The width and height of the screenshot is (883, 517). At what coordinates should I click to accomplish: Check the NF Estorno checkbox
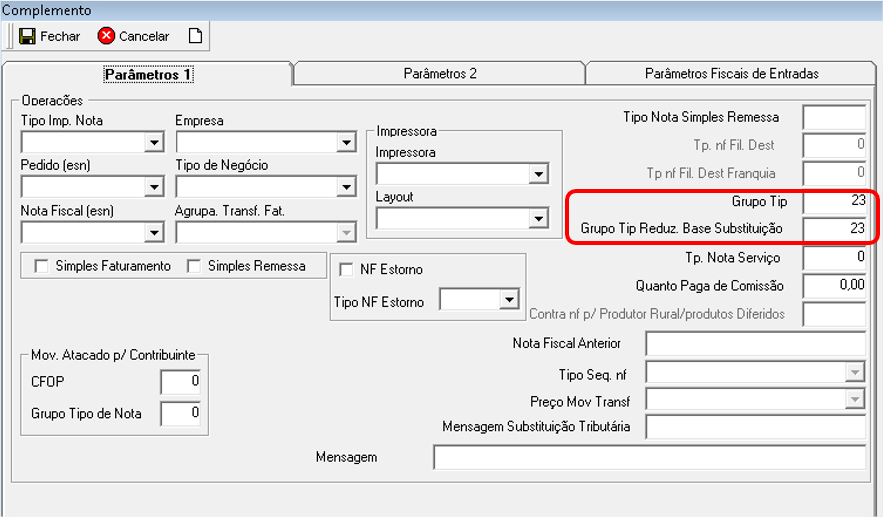(346, 270)
